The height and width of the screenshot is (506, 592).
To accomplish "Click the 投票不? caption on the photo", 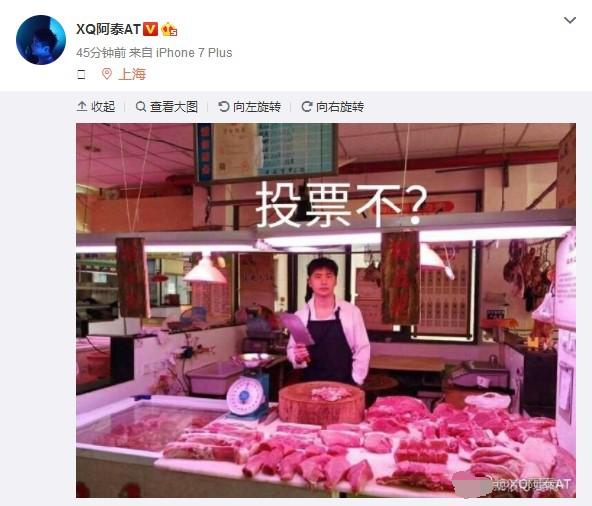I will tap(342, 204).
